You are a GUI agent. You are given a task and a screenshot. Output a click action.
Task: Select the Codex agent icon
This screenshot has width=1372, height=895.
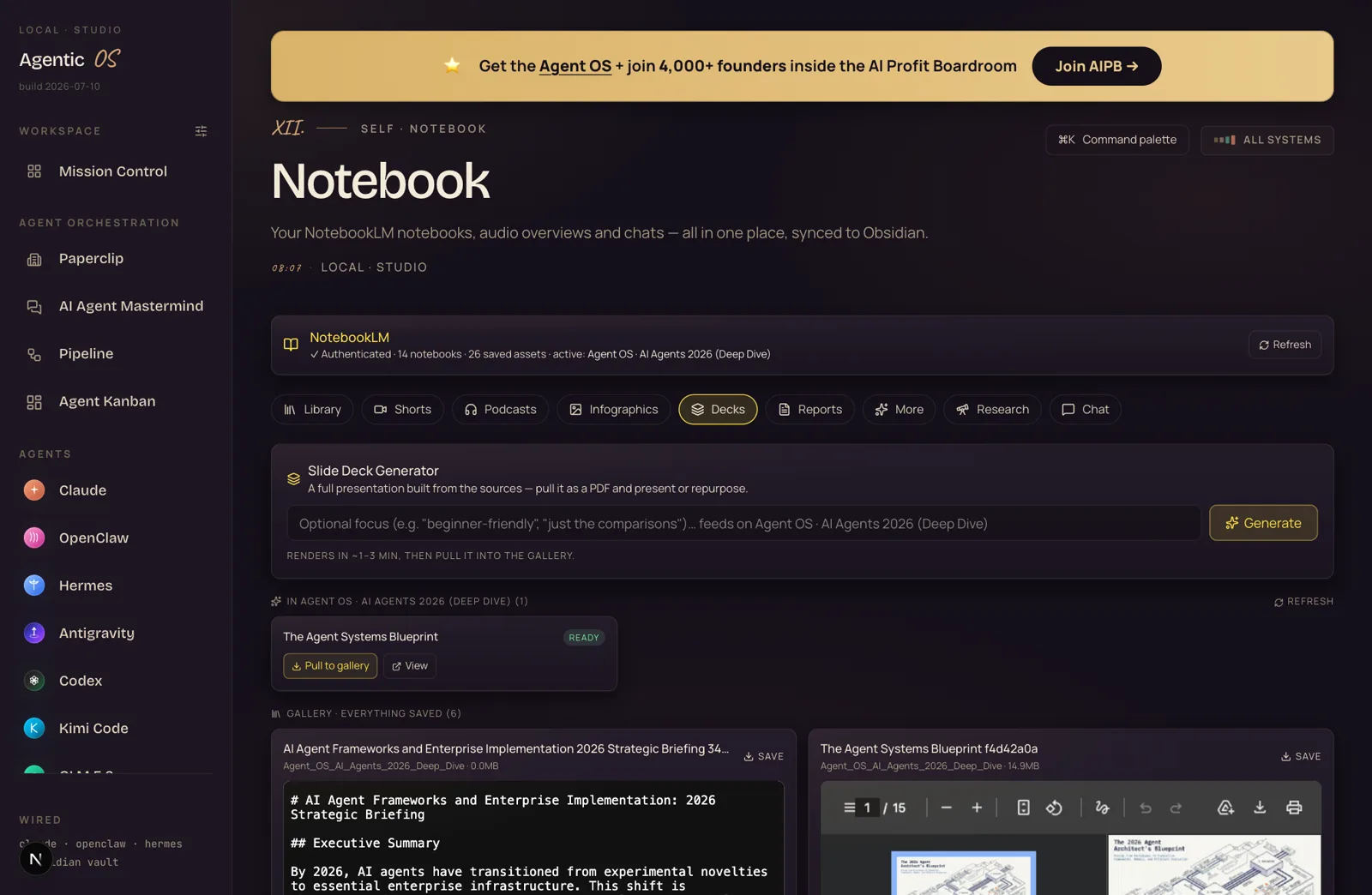coord(34,681)
